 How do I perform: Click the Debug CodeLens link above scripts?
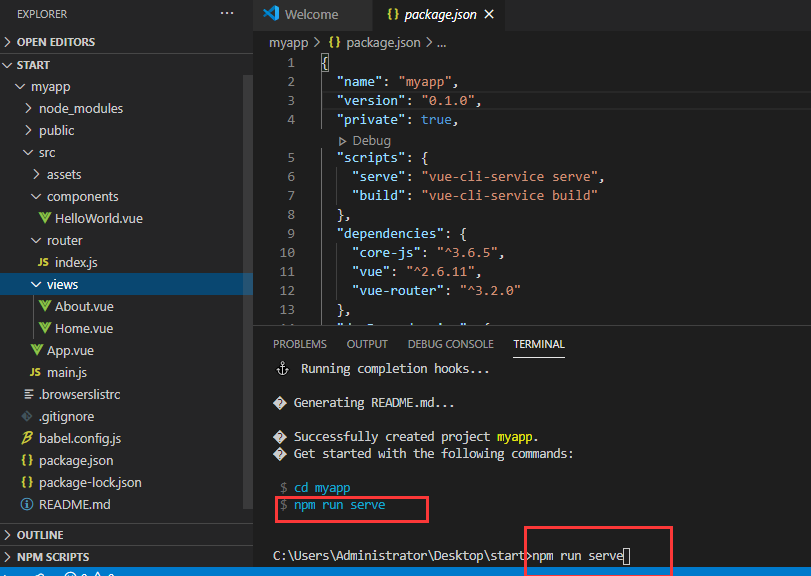tap(371, 141)
